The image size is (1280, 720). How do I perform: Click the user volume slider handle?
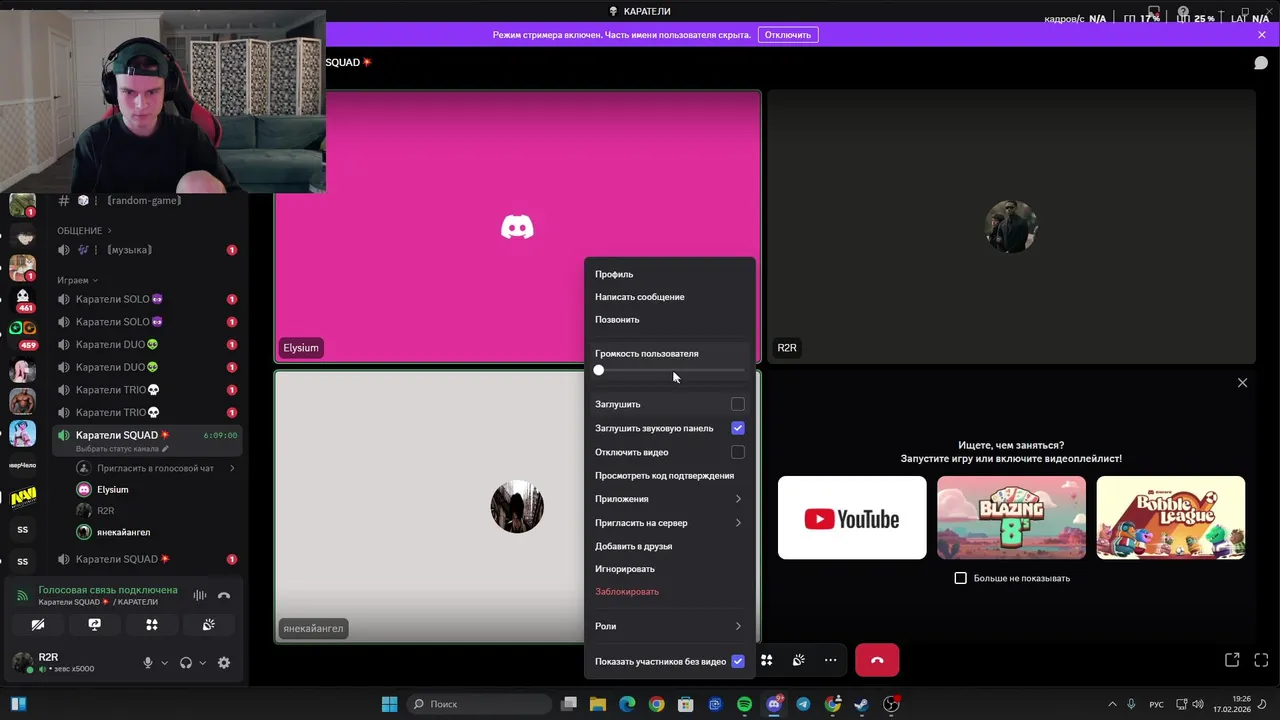pyautogui.click(x=599, y=370)
